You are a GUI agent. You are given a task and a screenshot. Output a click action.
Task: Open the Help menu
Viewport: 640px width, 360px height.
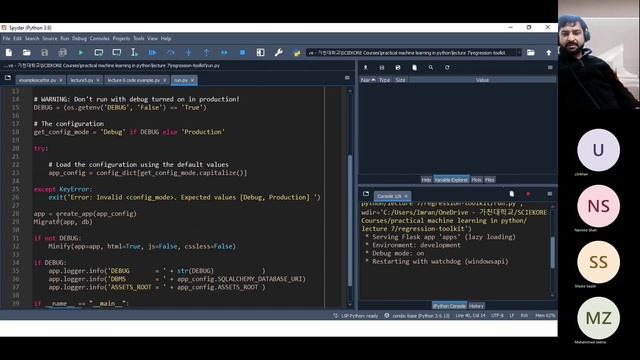(166, 38)
